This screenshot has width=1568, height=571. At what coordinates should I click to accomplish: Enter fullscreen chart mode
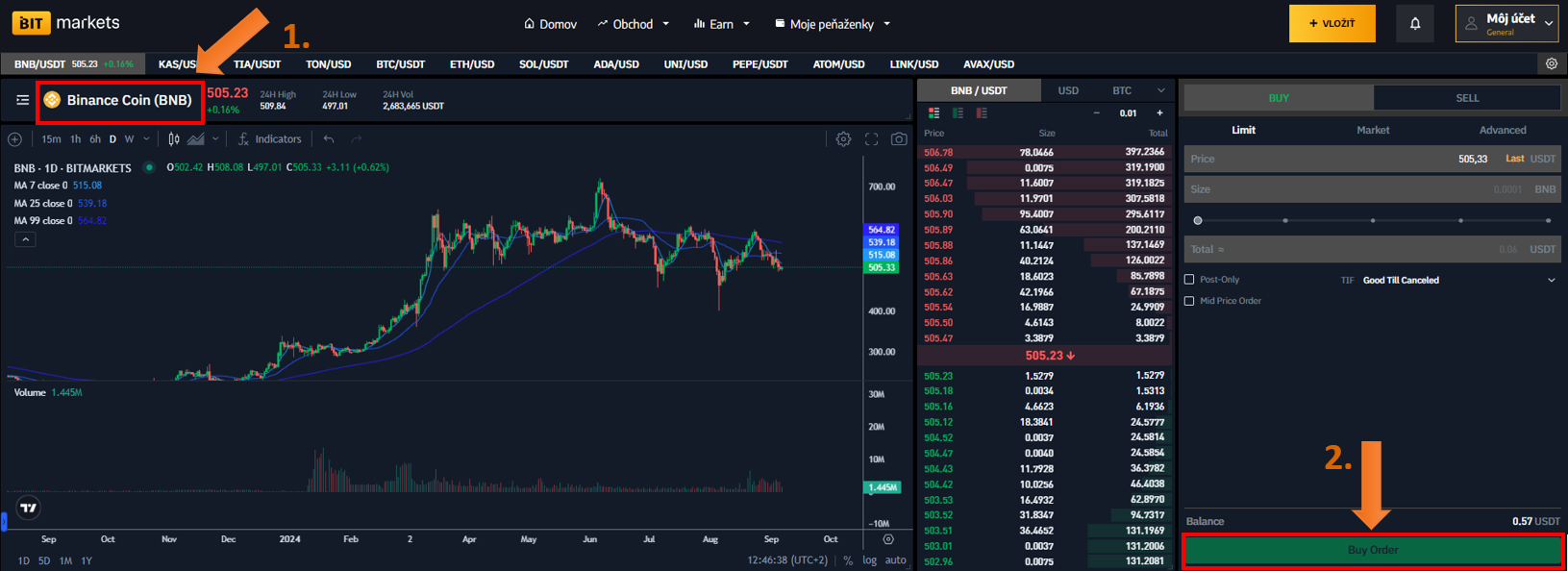tap(871, 139)
